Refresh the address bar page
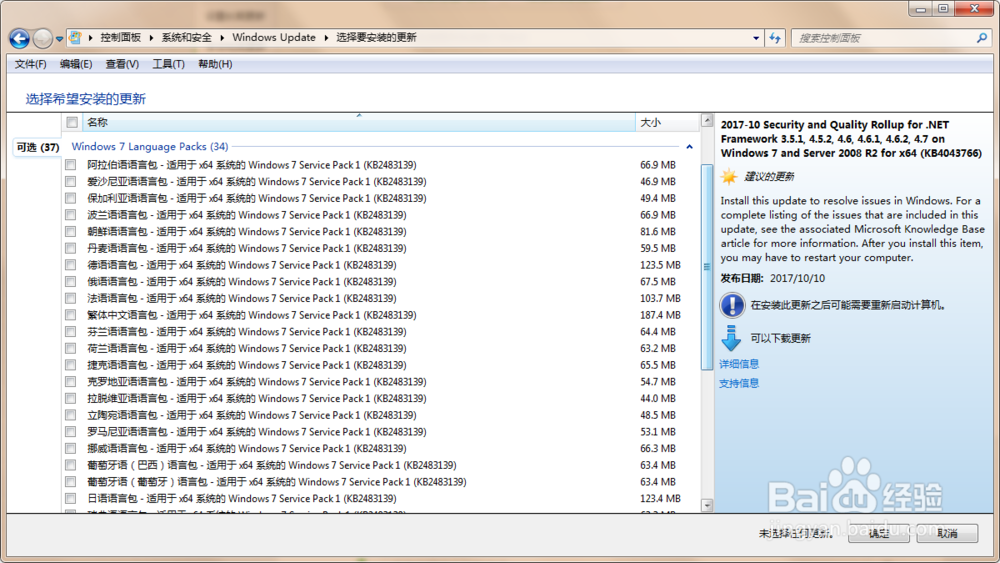 775,38
